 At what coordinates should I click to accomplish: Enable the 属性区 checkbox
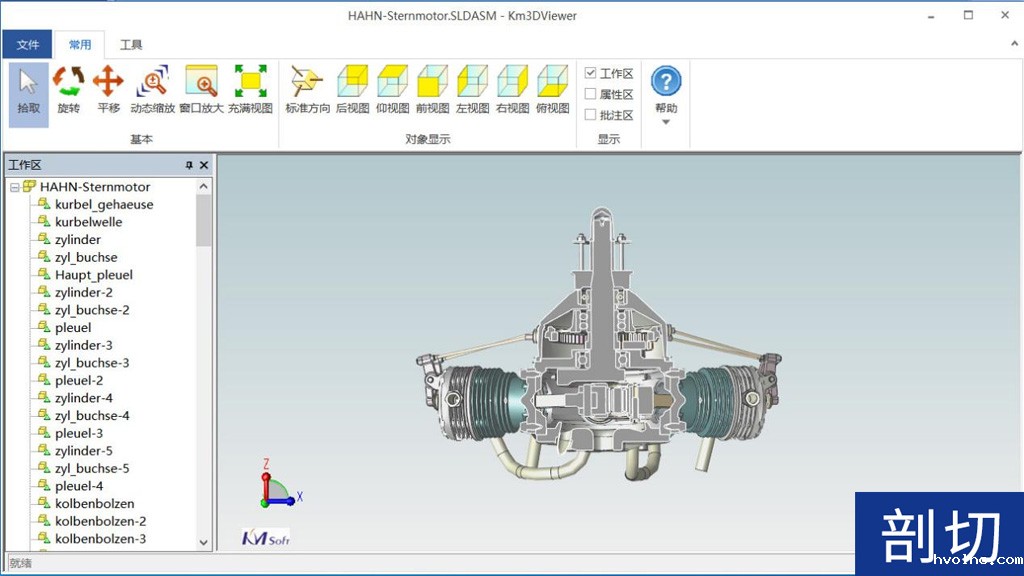(592, 93)
